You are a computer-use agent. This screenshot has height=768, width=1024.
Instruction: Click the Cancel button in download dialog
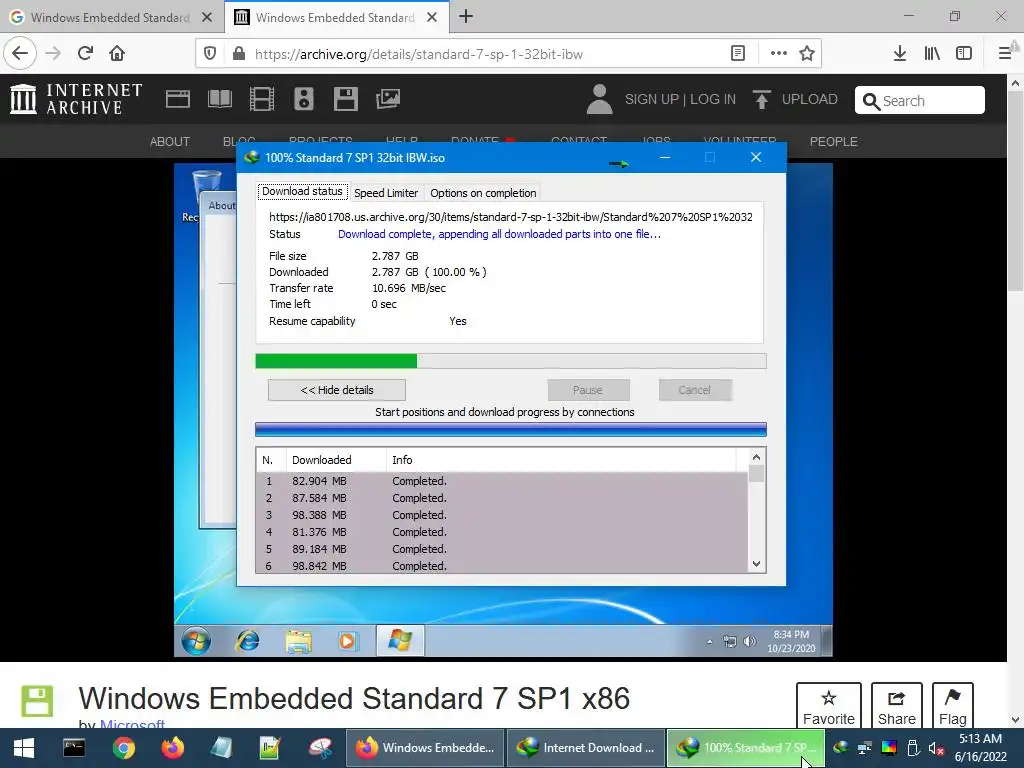click(x=695, y=390)
